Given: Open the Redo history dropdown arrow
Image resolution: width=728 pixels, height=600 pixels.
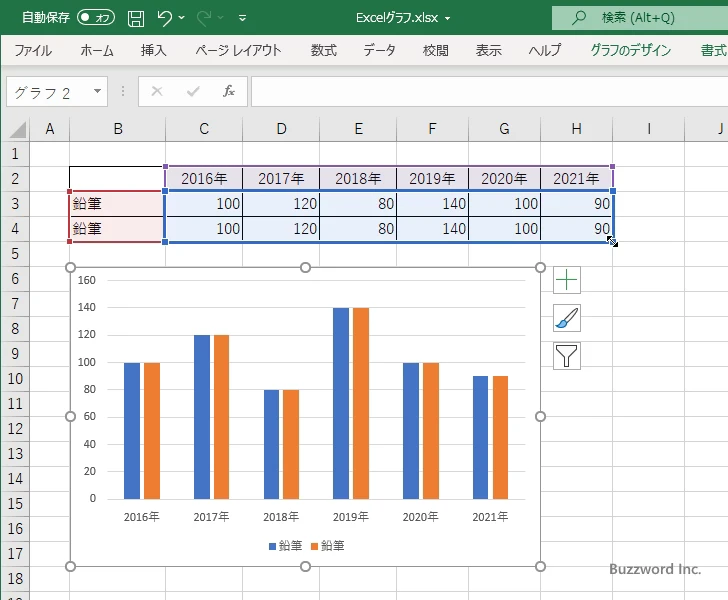Looking at the screenshot, I should pos(221,18).
